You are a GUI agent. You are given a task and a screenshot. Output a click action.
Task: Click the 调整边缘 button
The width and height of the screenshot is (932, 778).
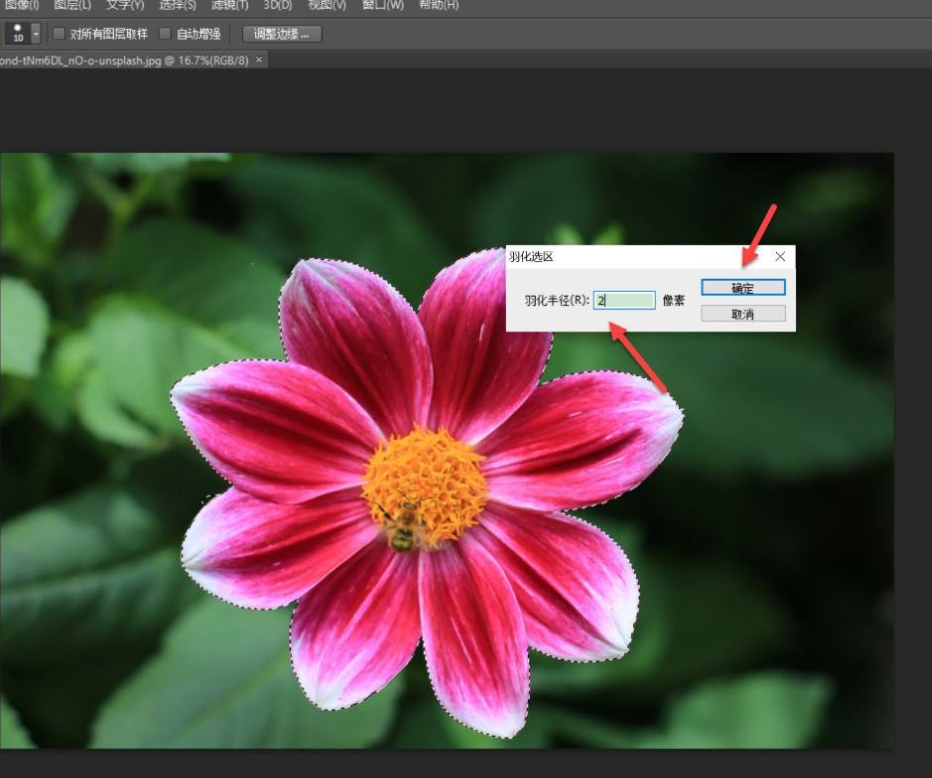pos(281,34)
